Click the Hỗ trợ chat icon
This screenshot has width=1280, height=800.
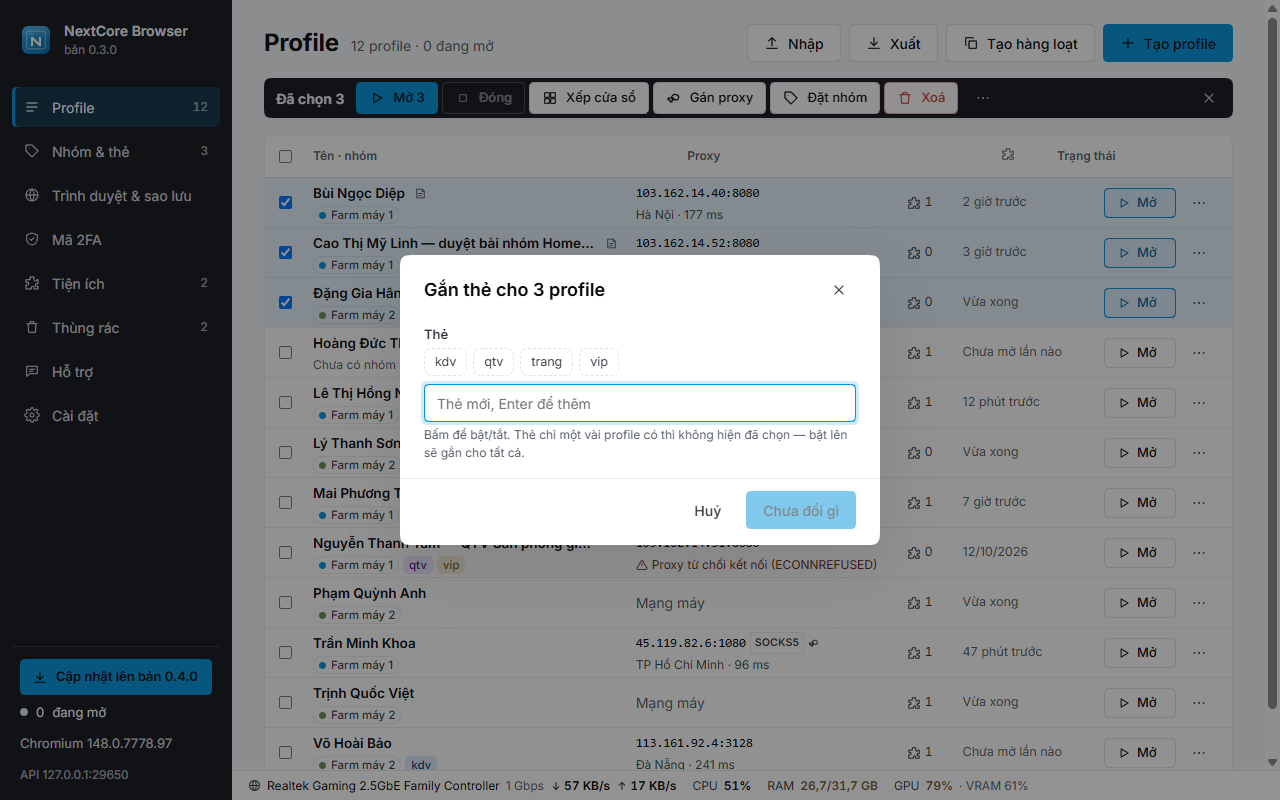coord(32,371)
